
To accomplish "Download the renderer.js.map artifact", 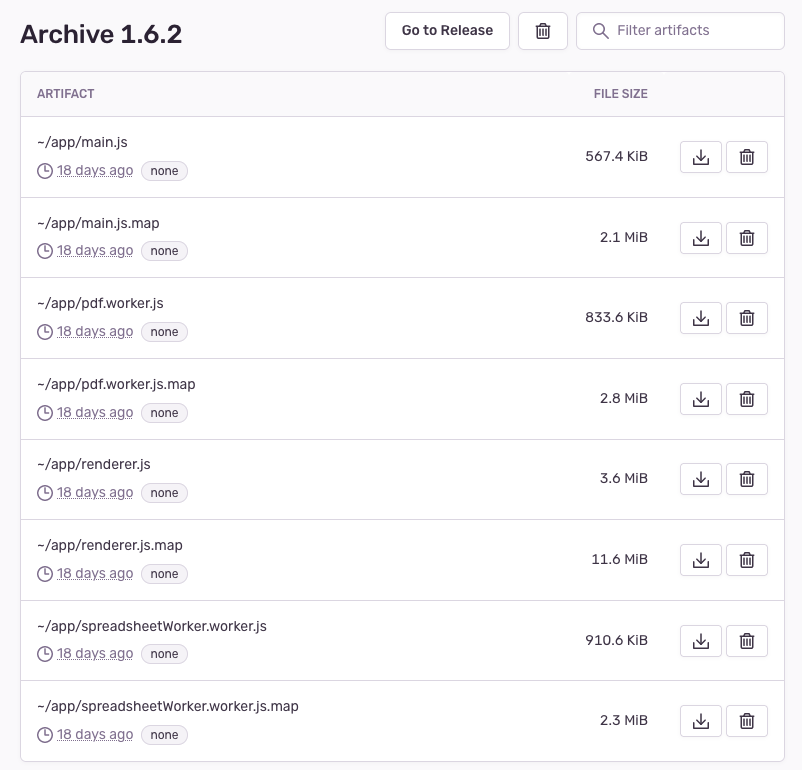I will (700, 560).
